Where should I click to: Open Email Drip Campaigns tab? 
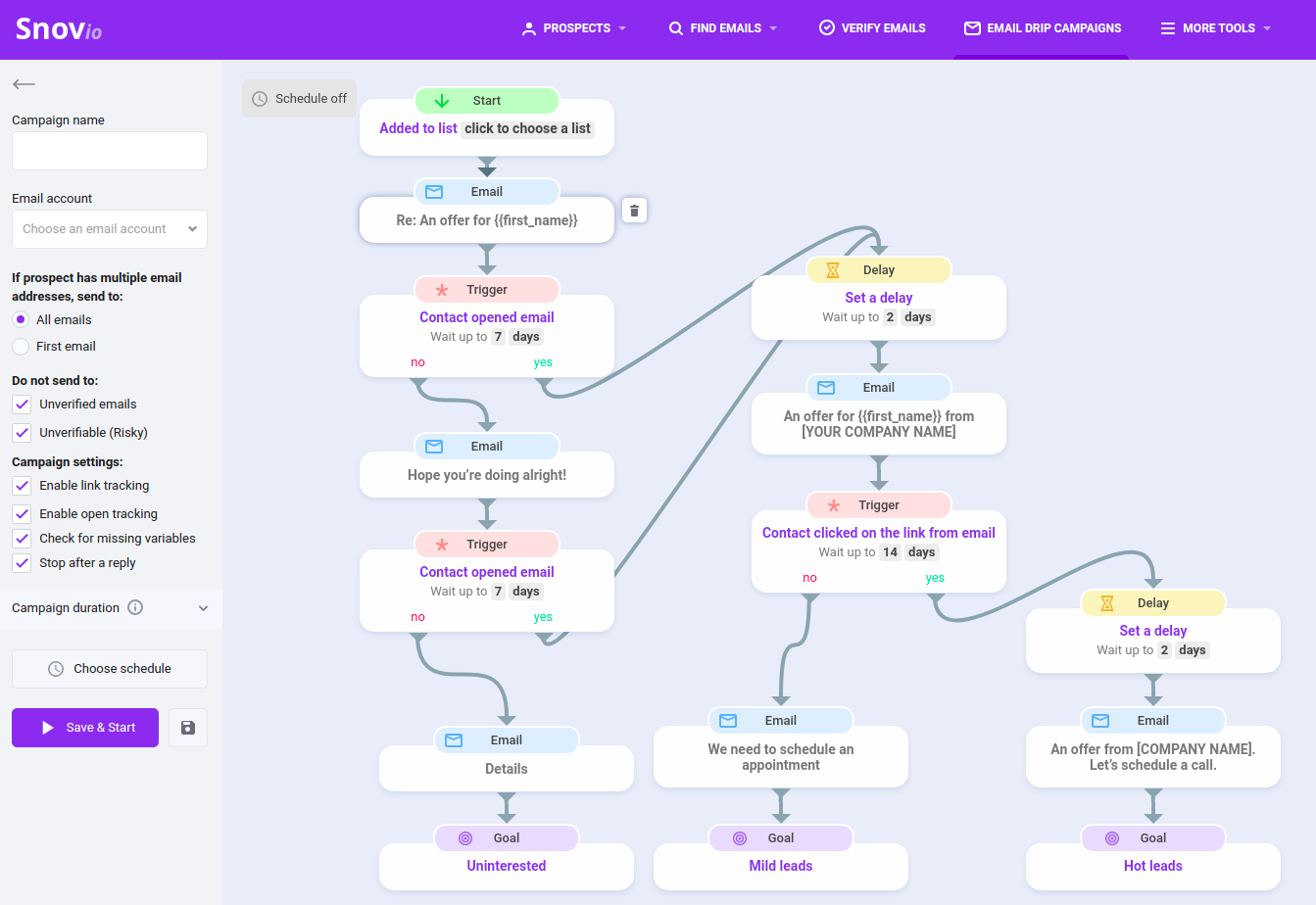[1043, 28]
